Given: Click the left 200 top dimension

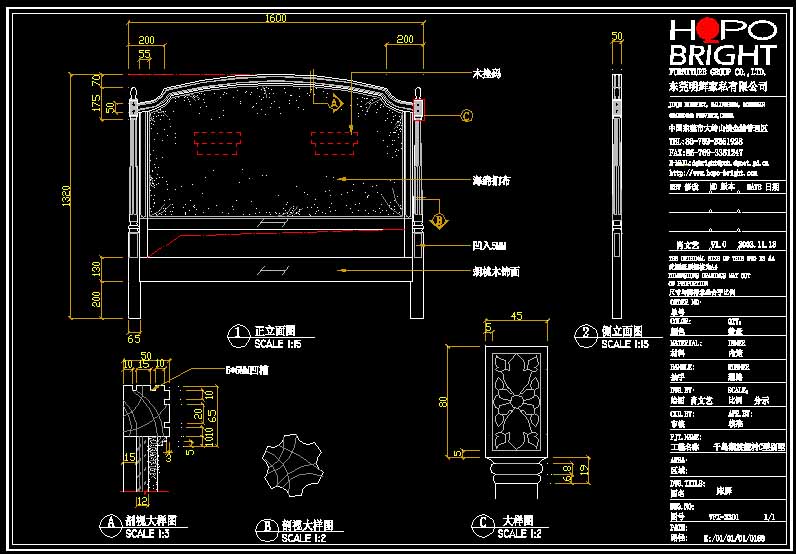Looking at the screenshot, I should pyautogui.click(x=146, y=40).
